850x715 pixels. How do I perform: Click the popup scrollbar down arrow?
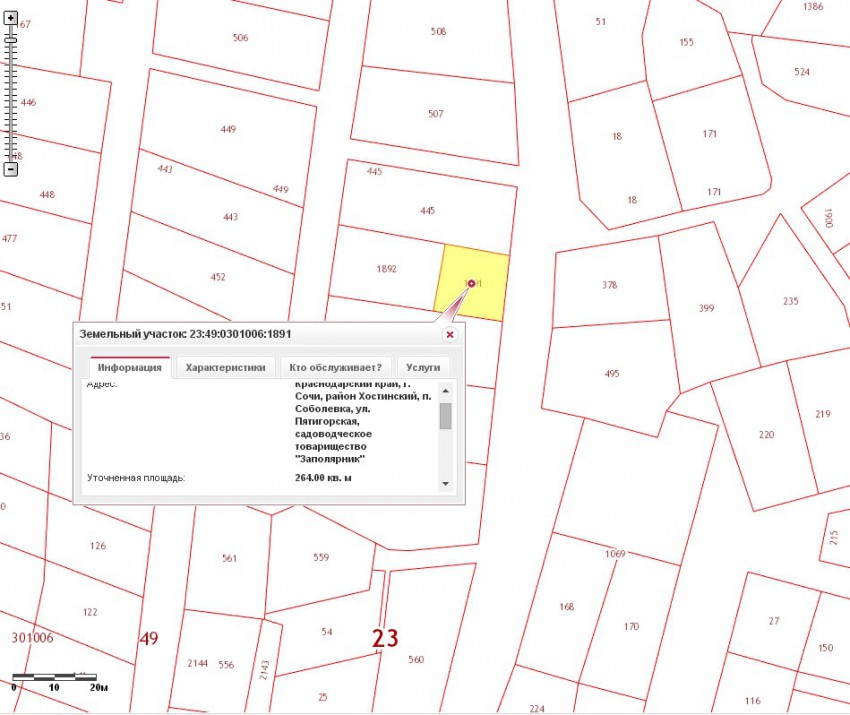(x=445, y=484)
